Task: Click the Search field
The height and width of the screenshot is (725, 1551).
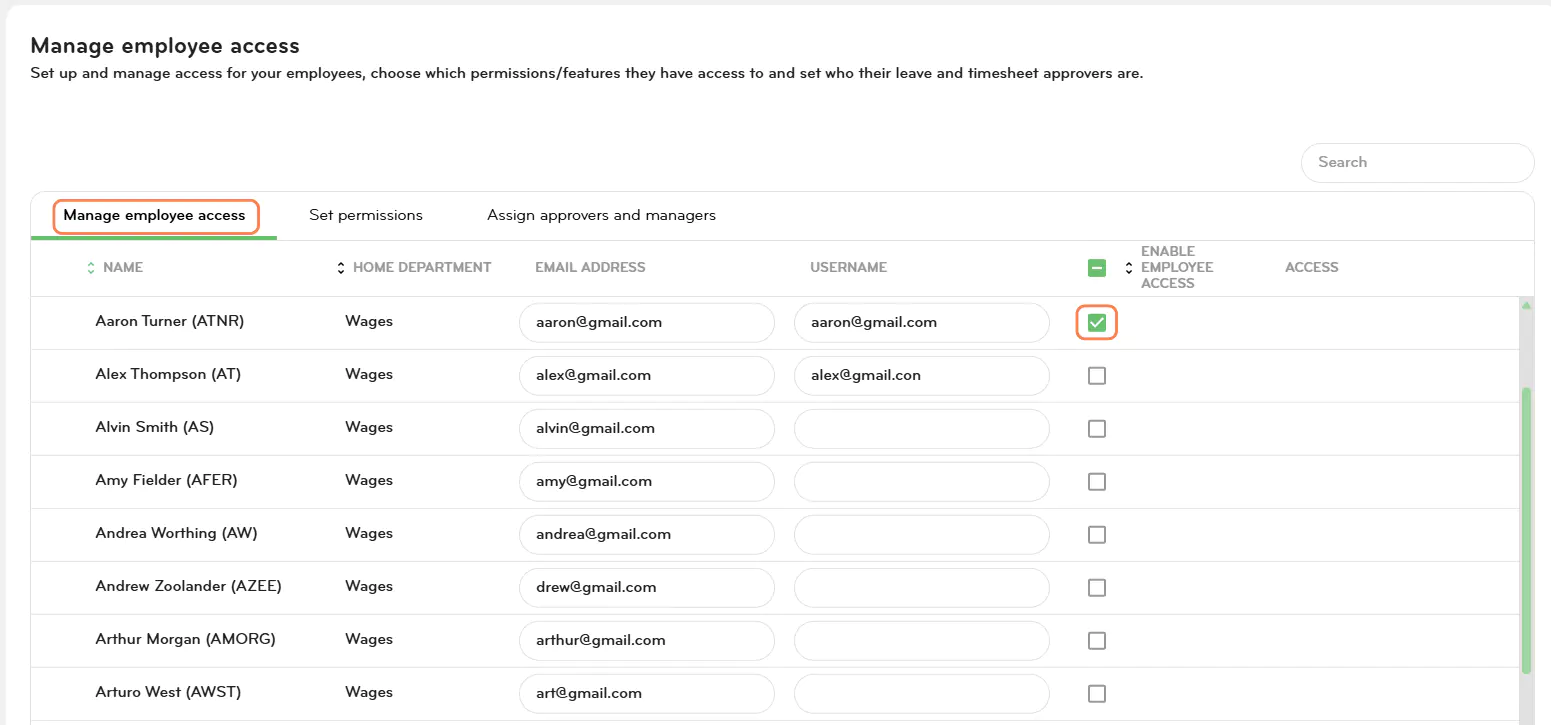Action: [1417, 162]
